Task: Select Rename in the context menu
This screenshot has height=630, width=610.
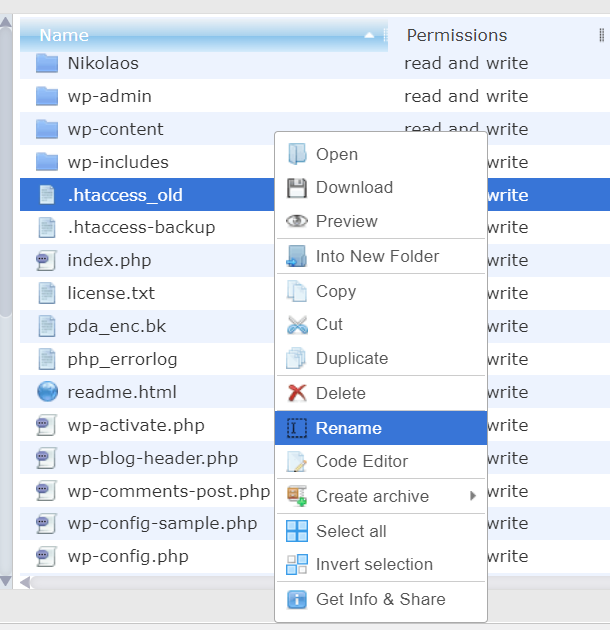Action: pyautogui.click(x=381, y=428)
